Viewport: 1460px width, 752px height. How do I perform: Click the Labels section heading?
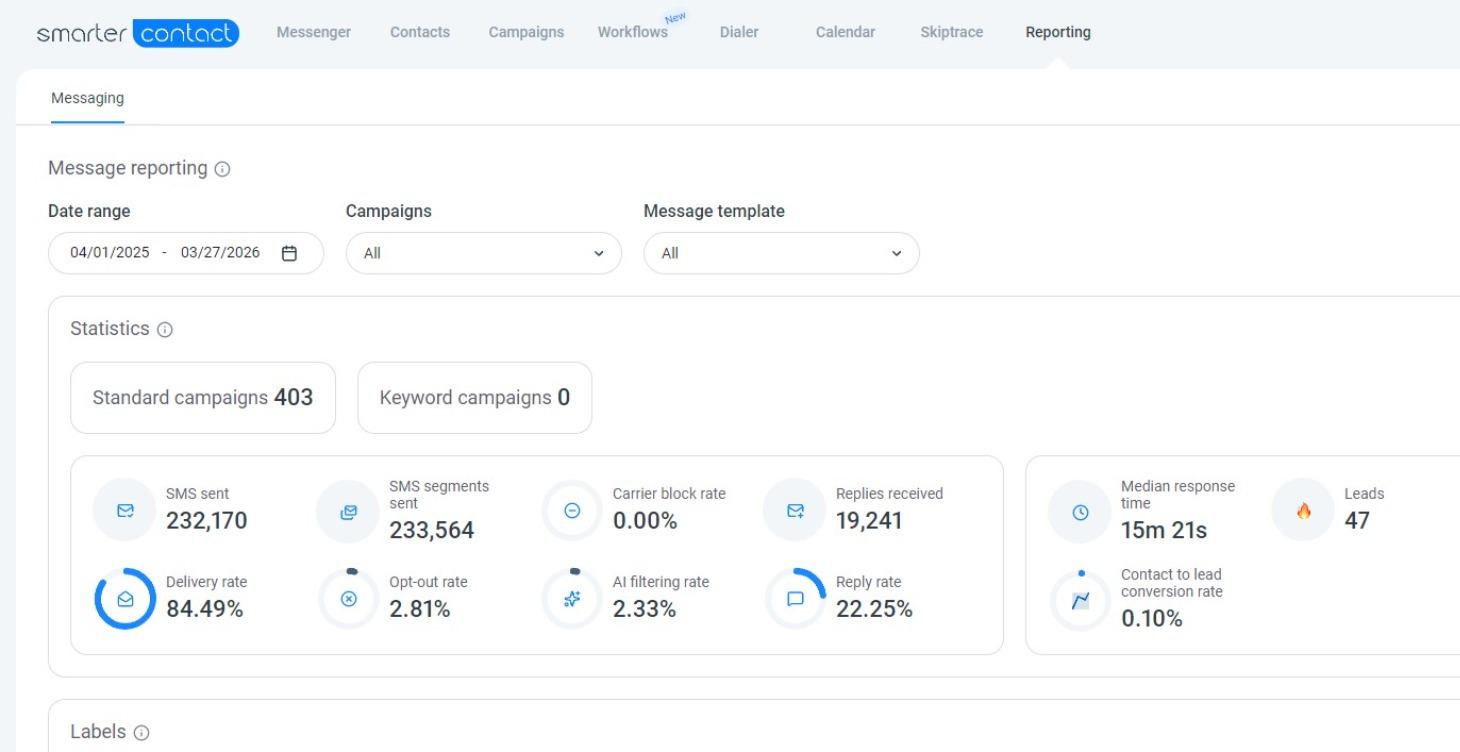(x=98, y=732)
